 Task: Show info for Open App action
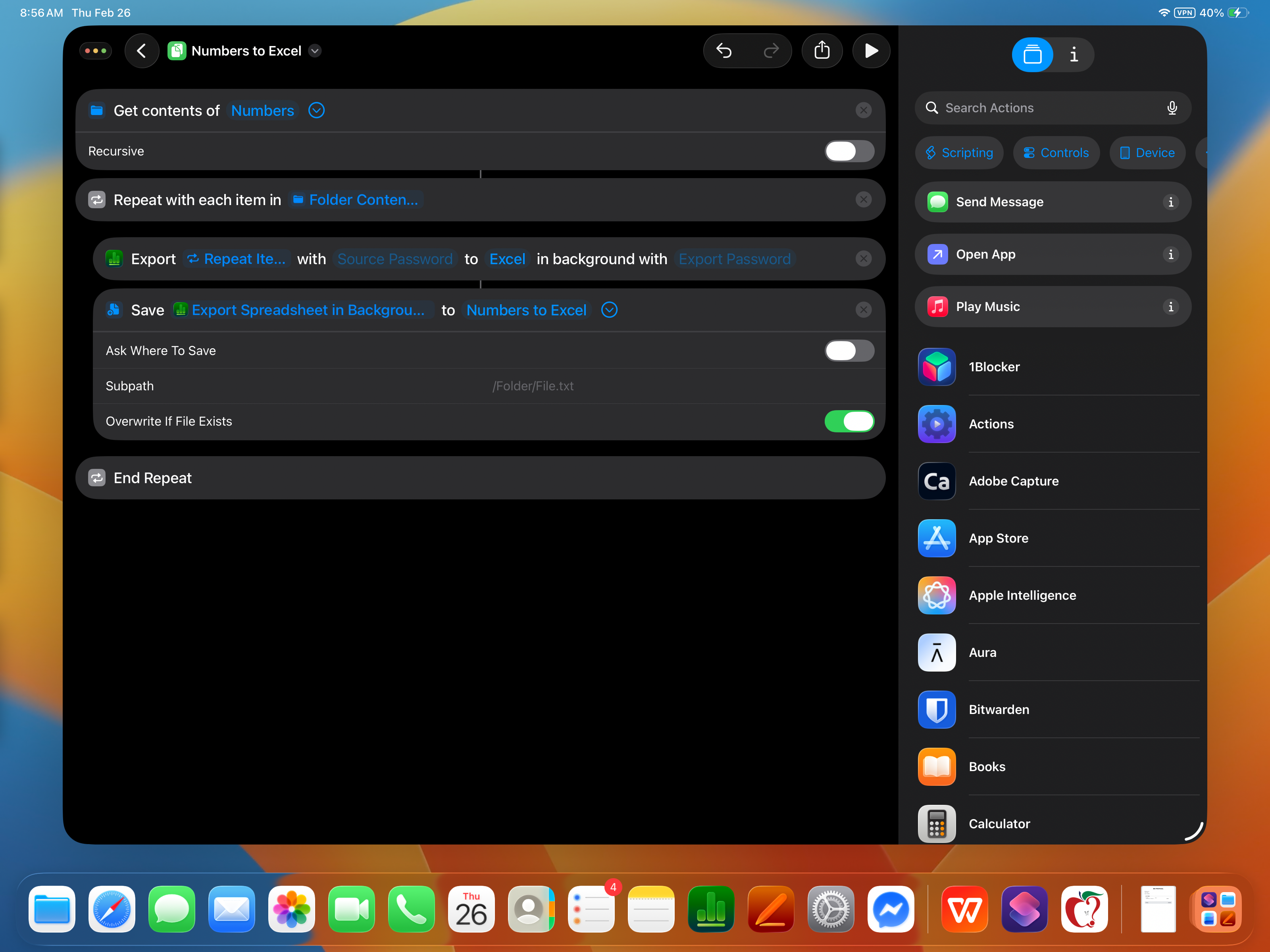point(1171,254)
